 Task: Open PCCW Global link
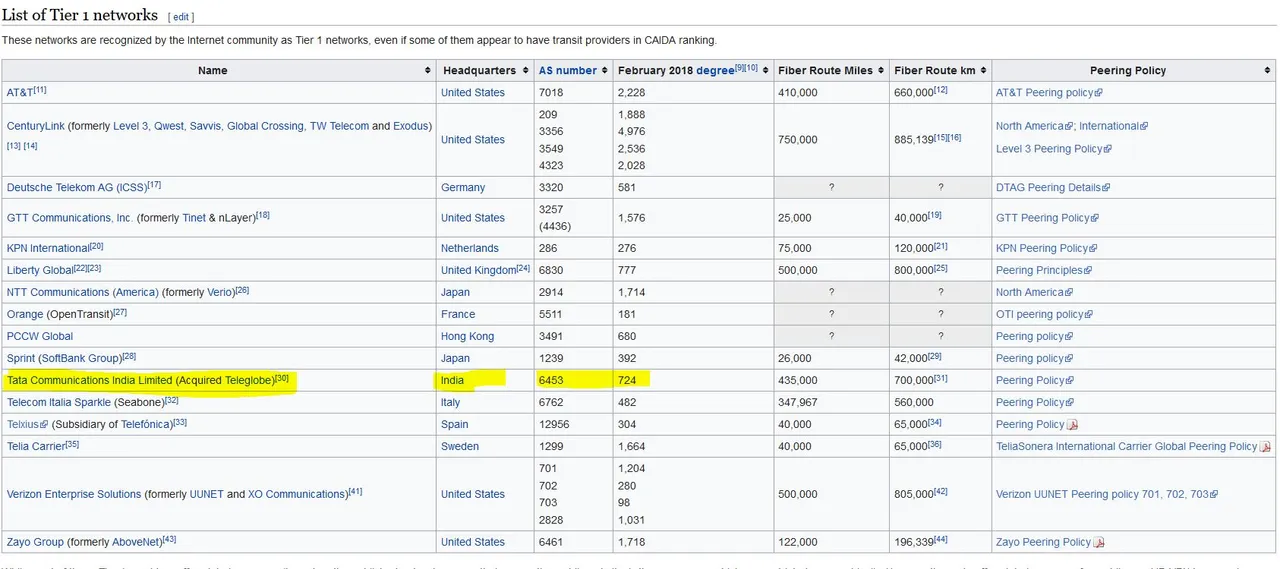click(x=40, y=337)
